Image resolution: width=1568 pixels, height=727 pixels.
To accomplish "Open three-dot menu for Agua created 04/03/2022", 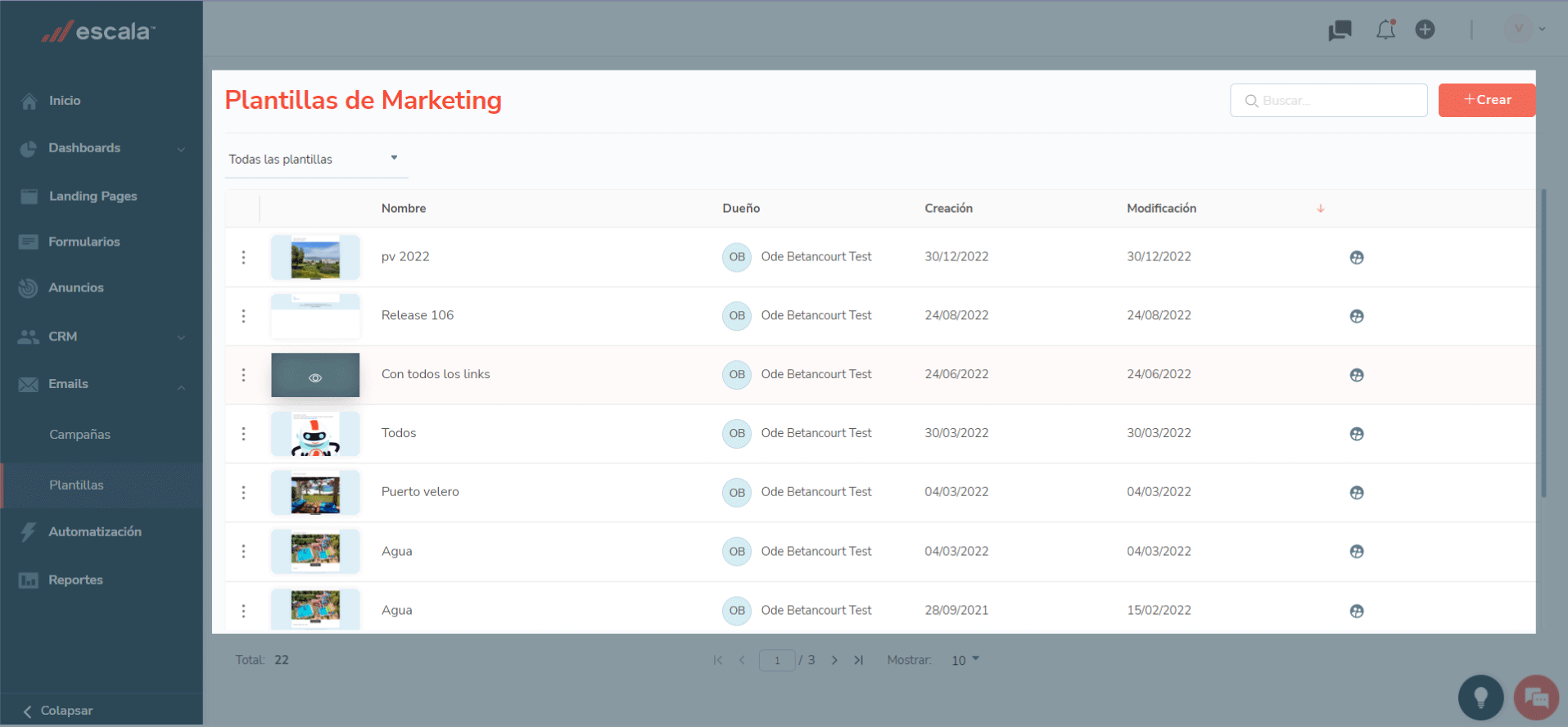I will click(x=243, y=552).
